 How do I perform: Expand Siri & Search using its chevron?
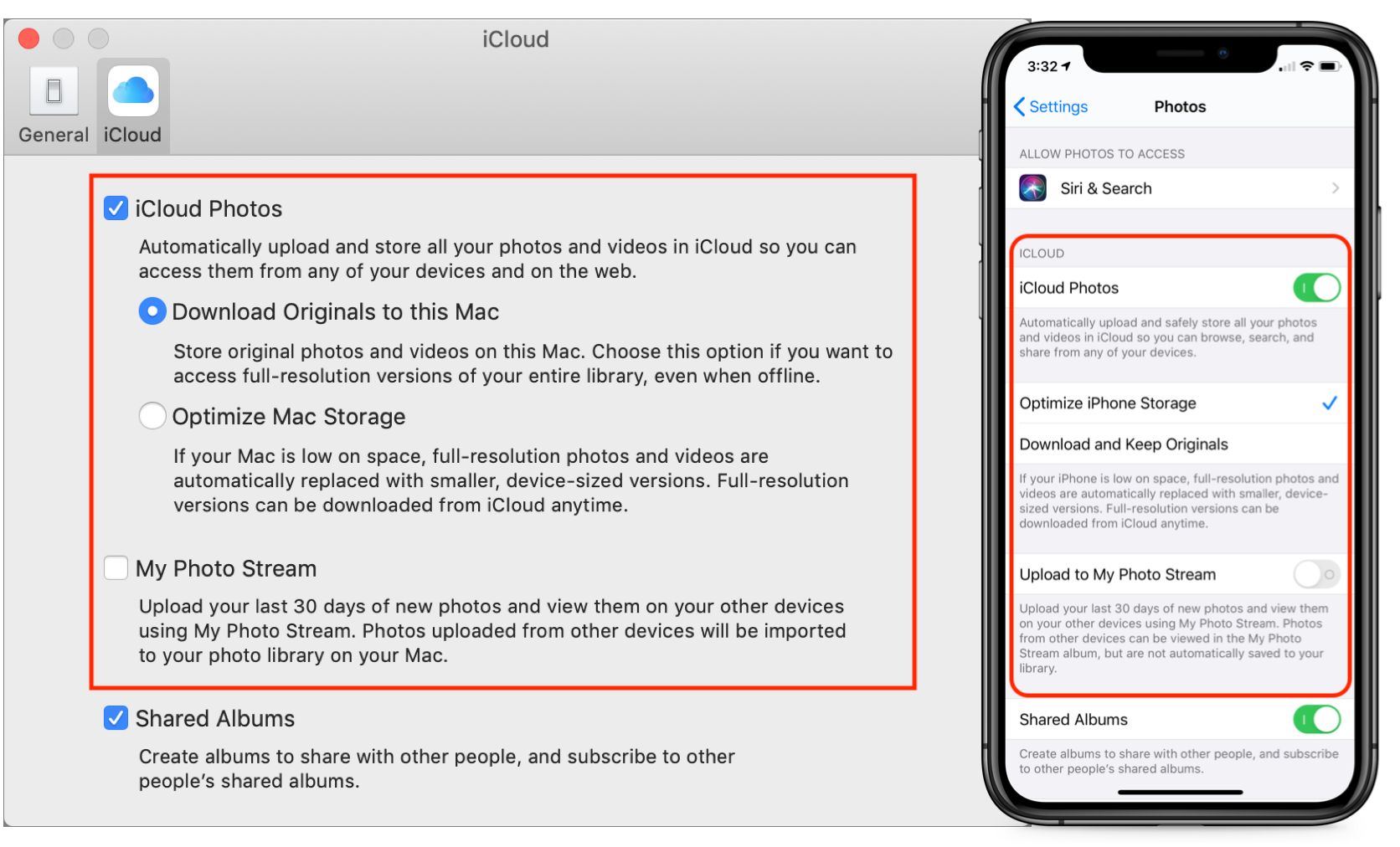(1336, 188)
